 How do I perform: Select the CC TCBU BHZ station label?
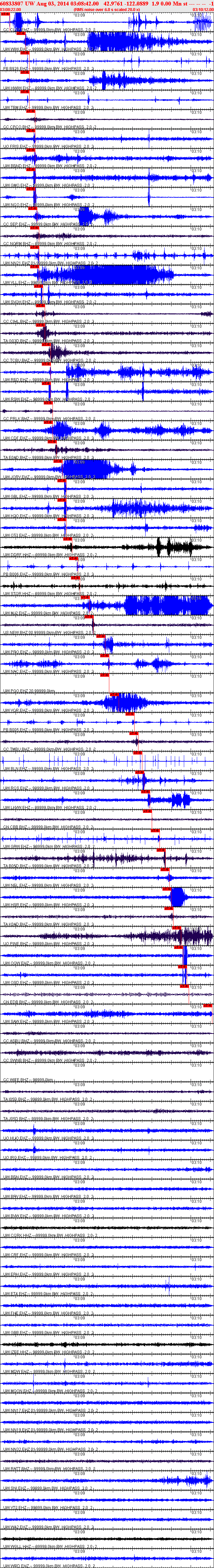(49, 361)
